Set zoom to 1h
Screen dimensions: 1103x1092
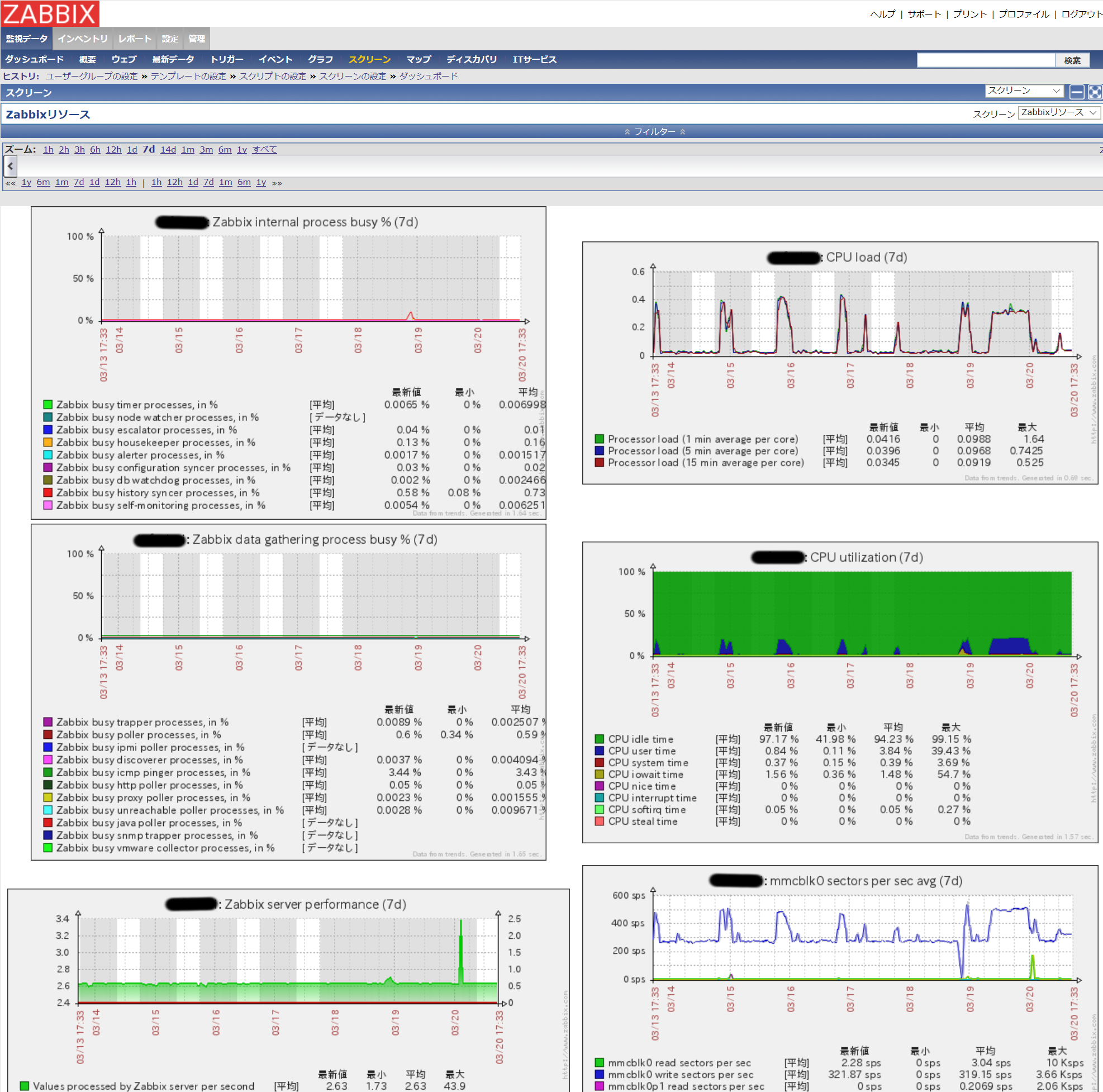click(x=48, y=150)
